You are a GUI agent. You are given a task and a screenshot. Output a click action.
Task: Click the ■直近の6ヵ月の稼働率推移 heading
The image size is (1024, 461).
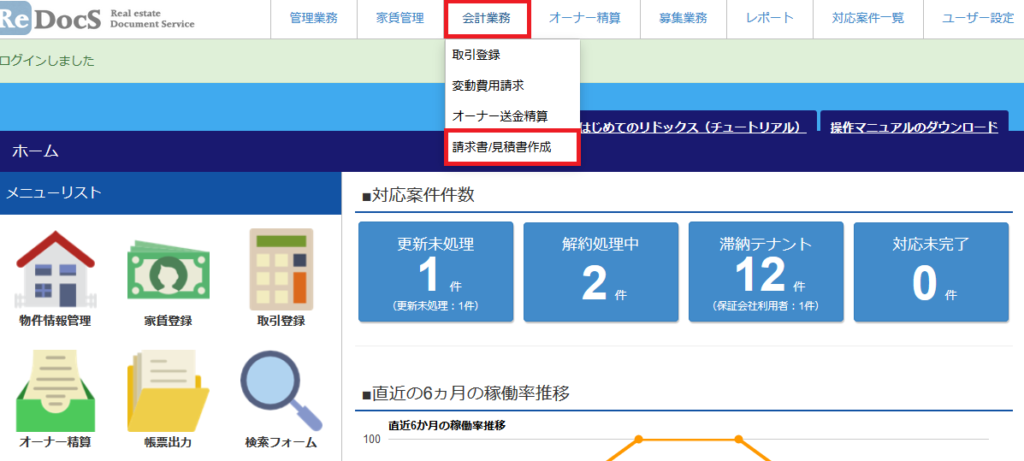[x=466, y=394]
